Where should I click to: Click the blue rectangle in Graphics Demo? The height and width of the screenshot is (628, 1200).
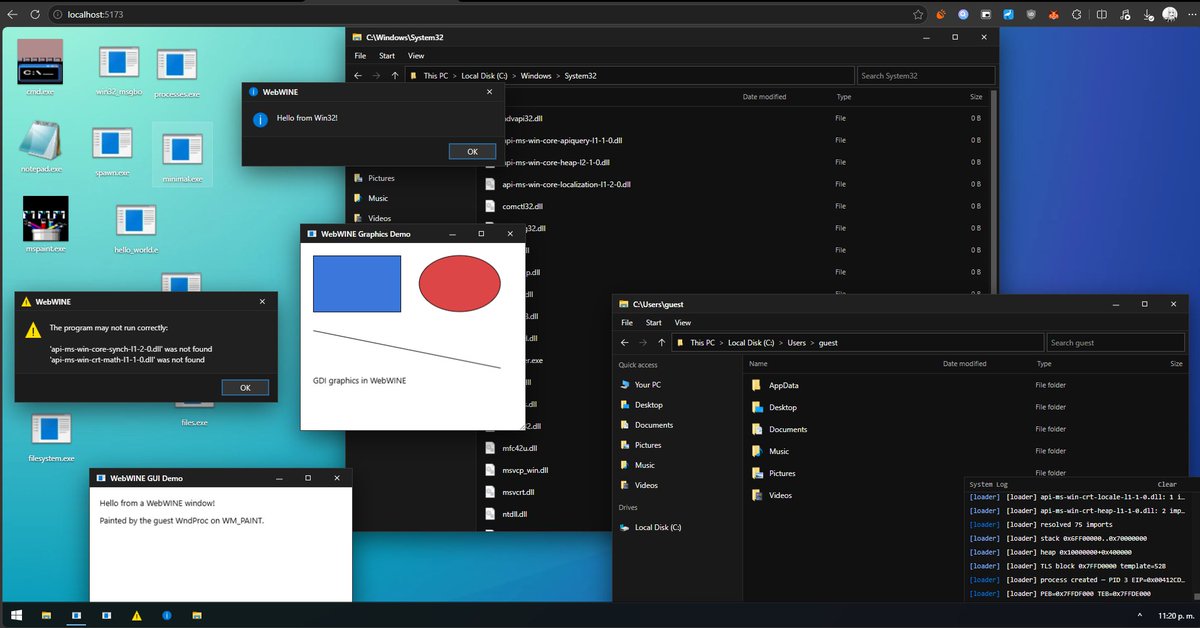coord(357,283)
